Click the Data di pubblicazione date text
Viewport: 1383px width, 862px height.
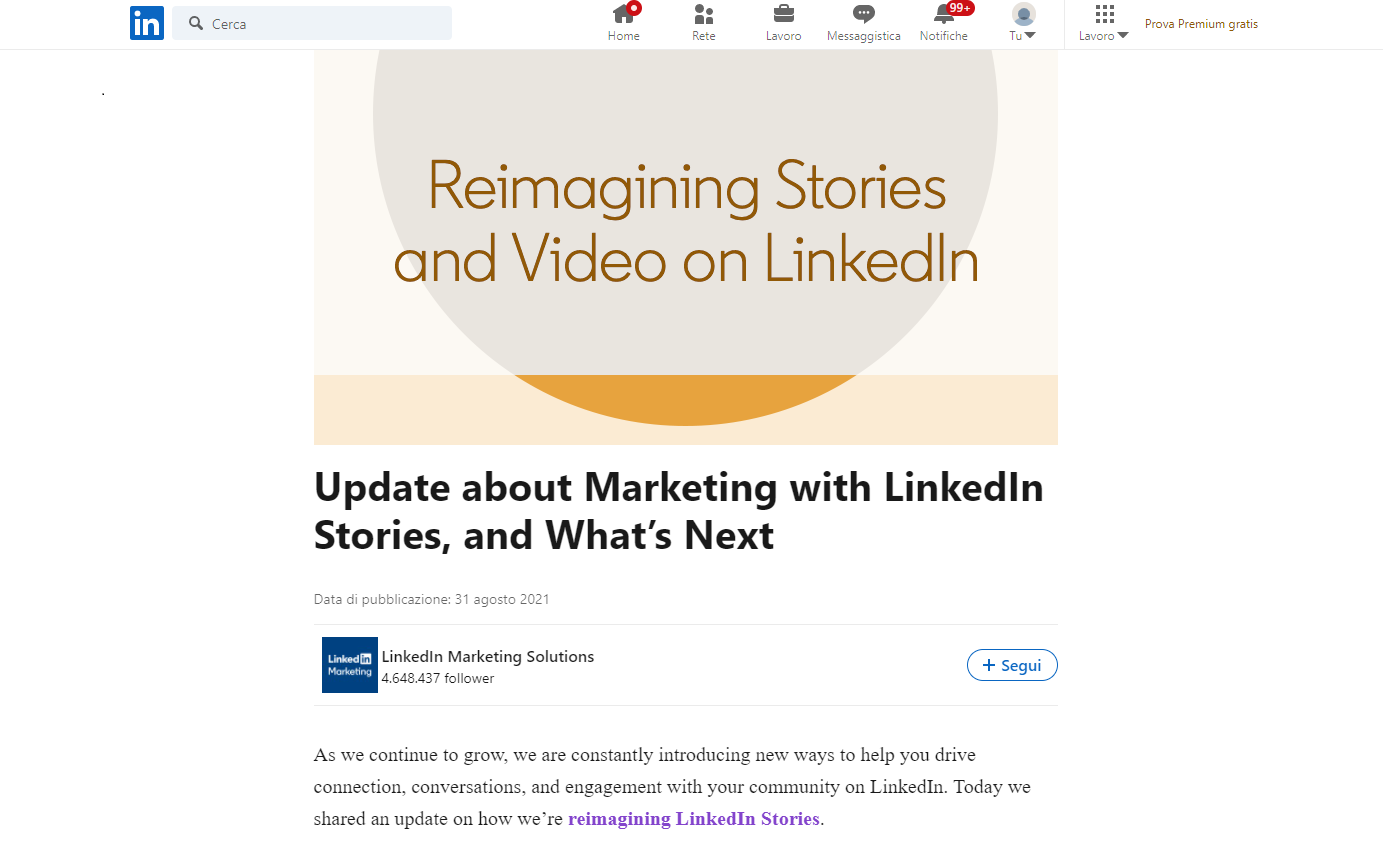(431, 600)
